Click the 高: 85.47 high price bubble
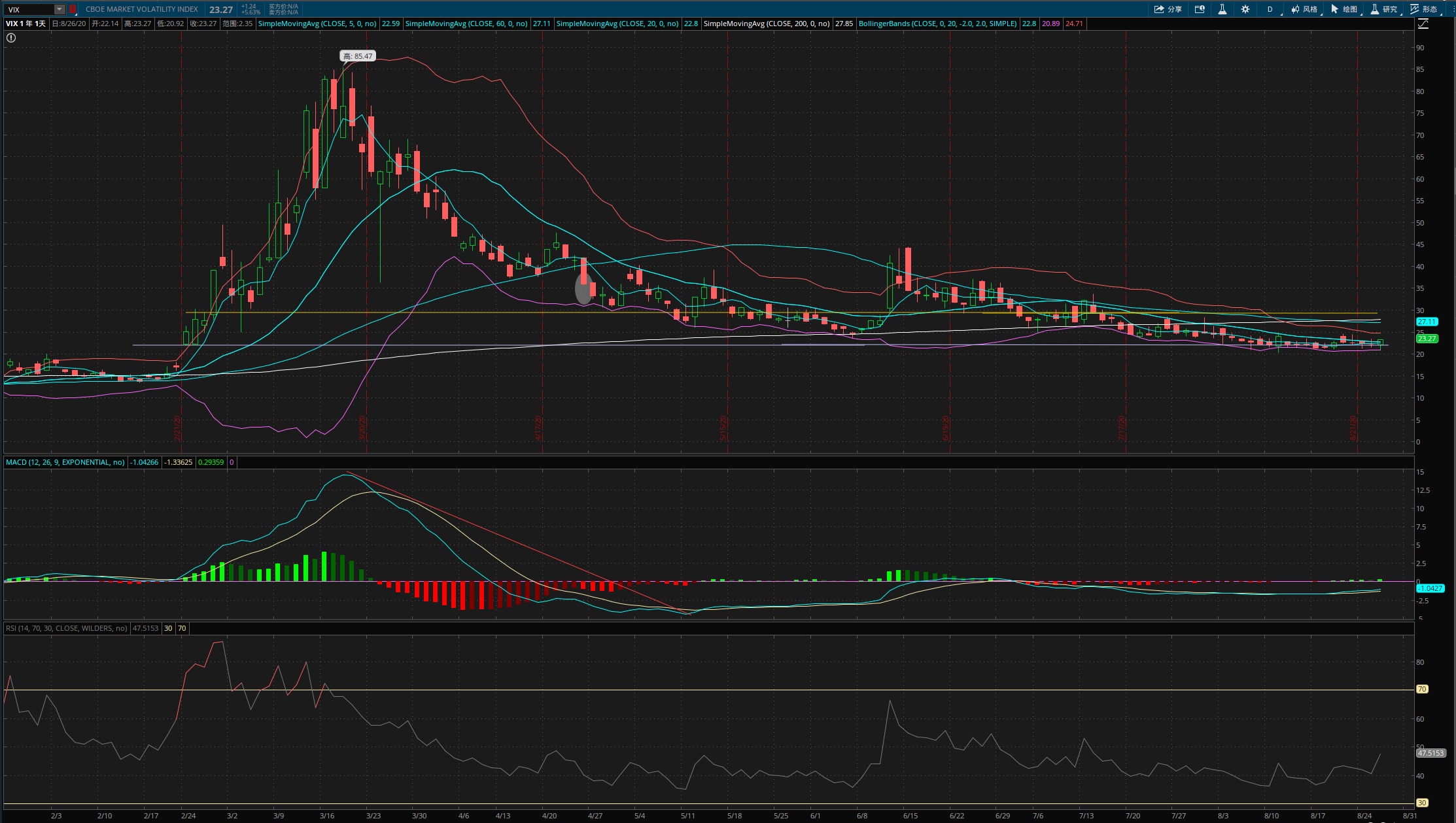Image resolution: width=1456 pixels, height=823 pixels. (358, 56)
